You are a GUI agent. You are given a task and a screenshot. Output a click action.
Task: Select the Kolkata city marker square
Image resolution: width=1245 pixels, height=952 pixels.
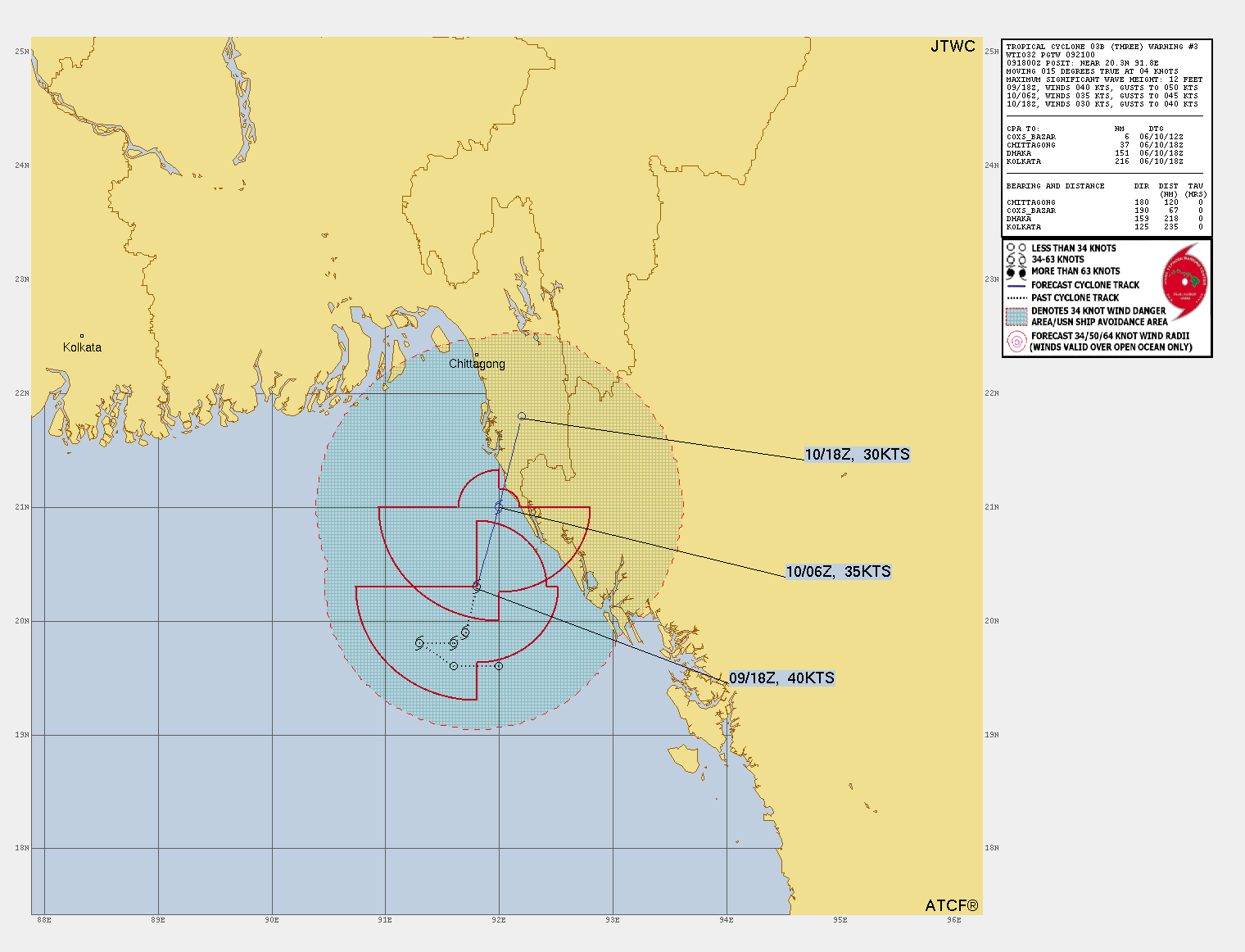coord(82,336)
